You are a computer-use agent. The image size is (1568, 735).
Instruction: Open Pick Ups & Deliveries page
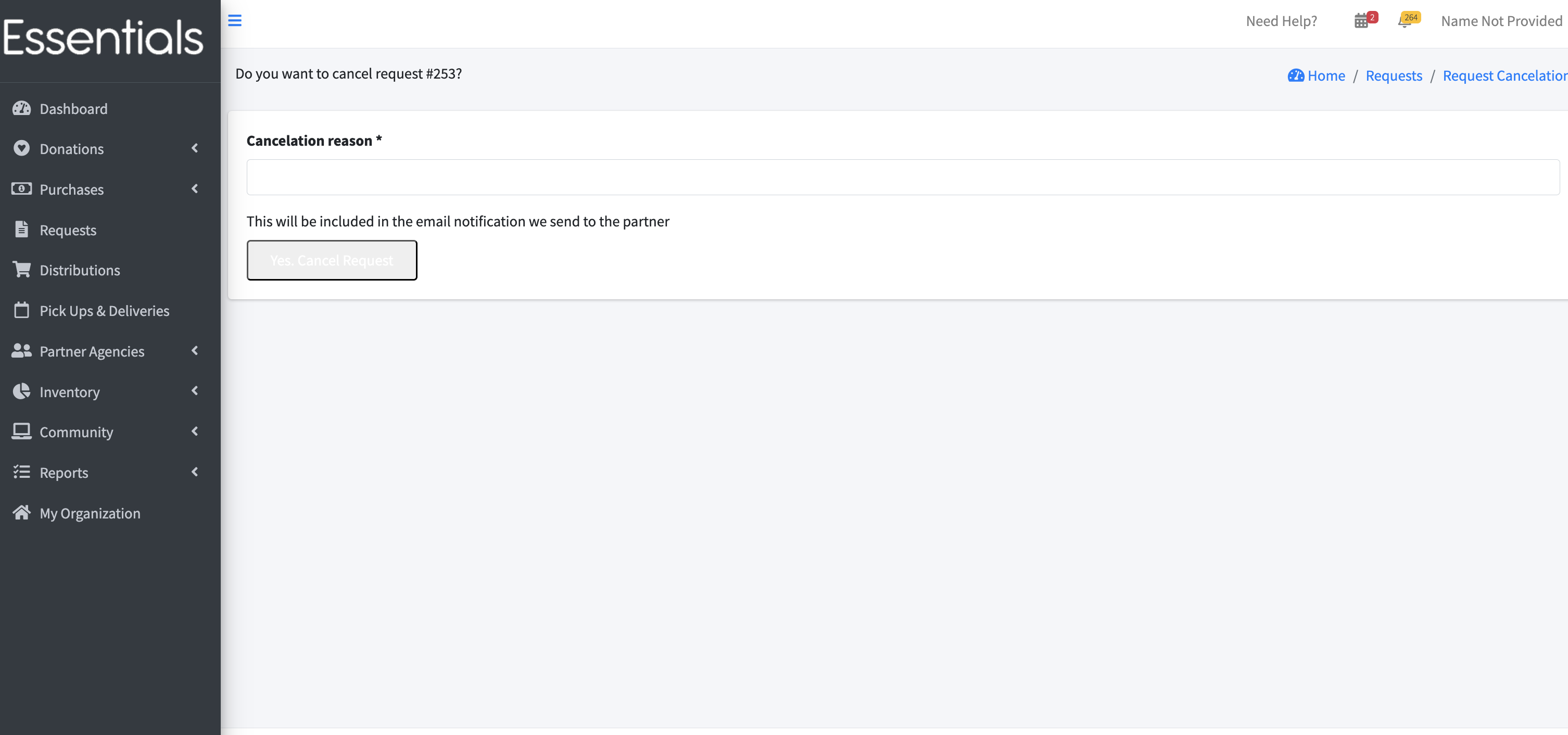coord(105,311)
